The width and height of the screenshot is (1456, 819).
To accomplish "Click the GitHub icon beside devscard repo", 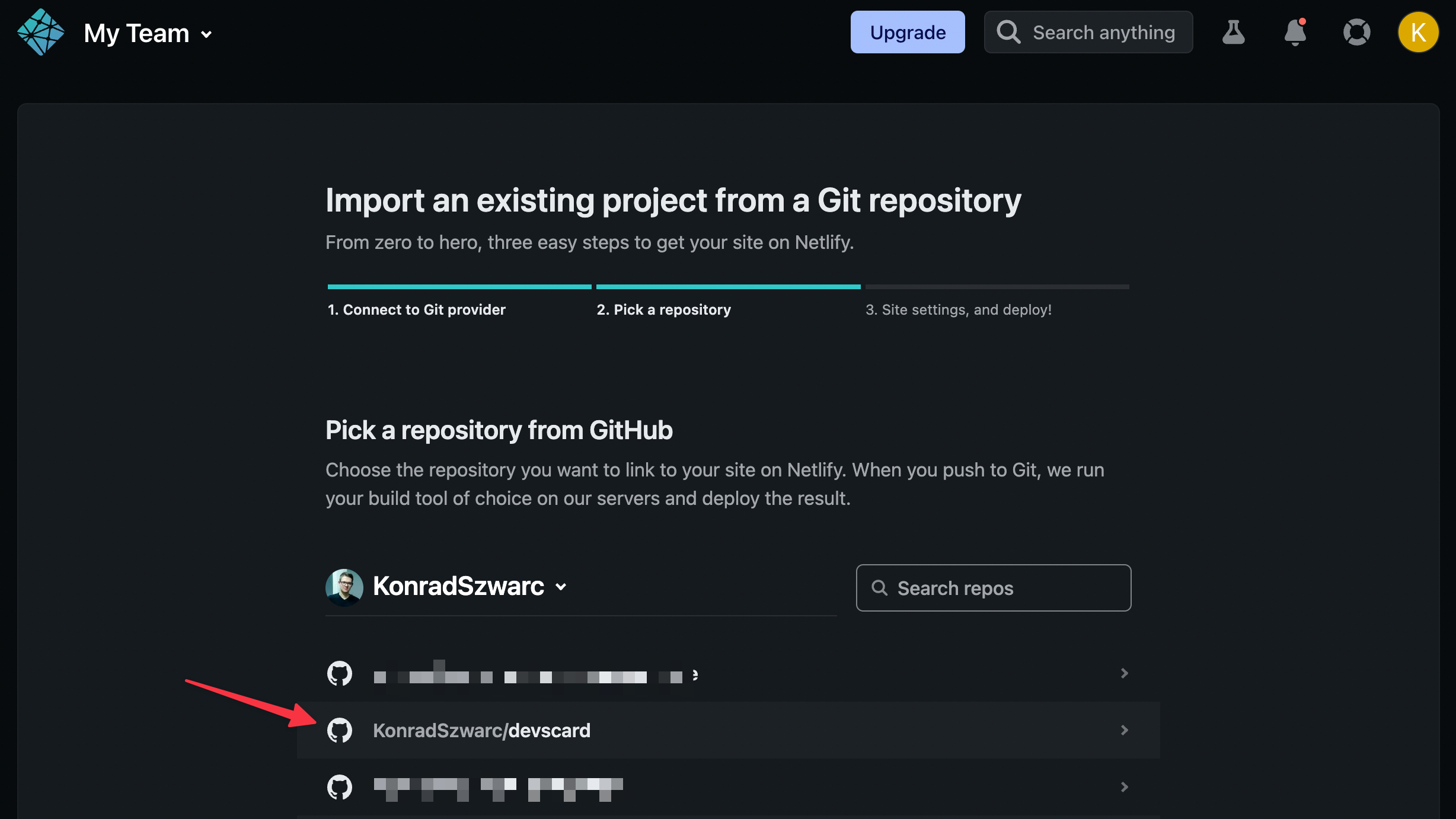I will point(340,730).
